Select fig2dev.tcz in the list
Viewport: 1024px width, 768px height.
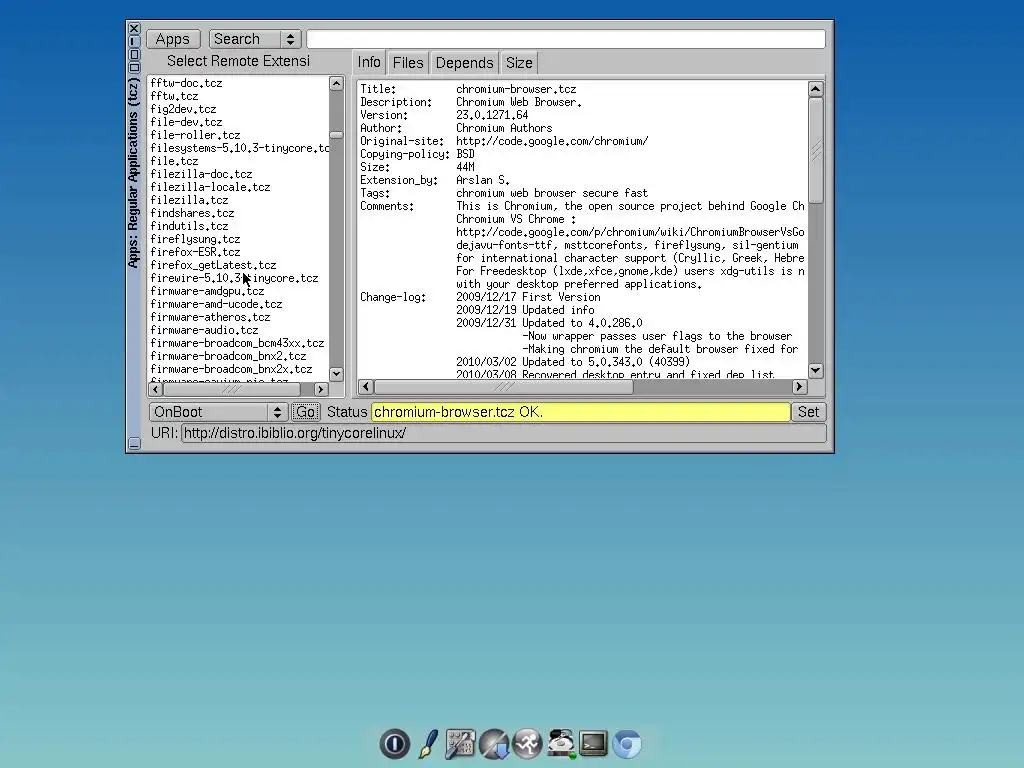[x=183, y=109]
